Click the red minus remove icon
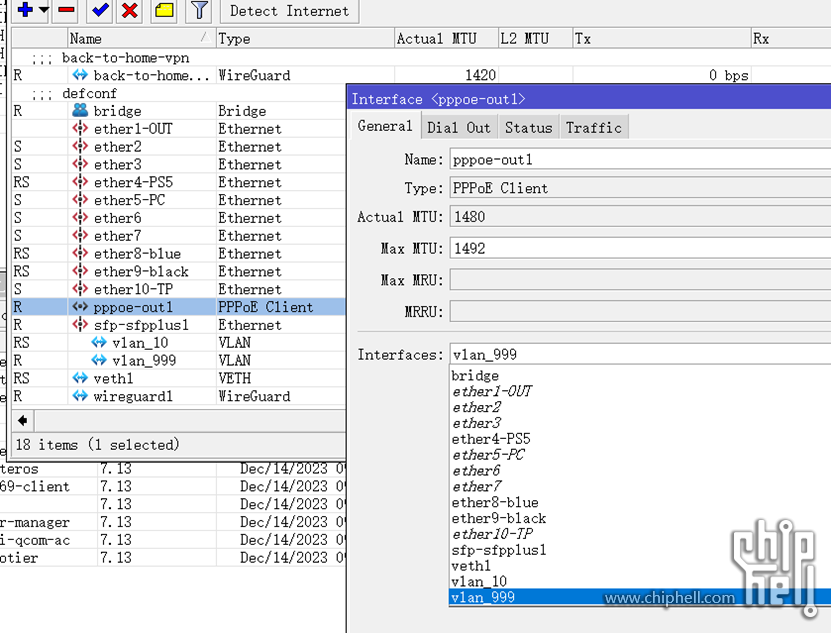This screenshot has width=831, height=633. (66, 10)
